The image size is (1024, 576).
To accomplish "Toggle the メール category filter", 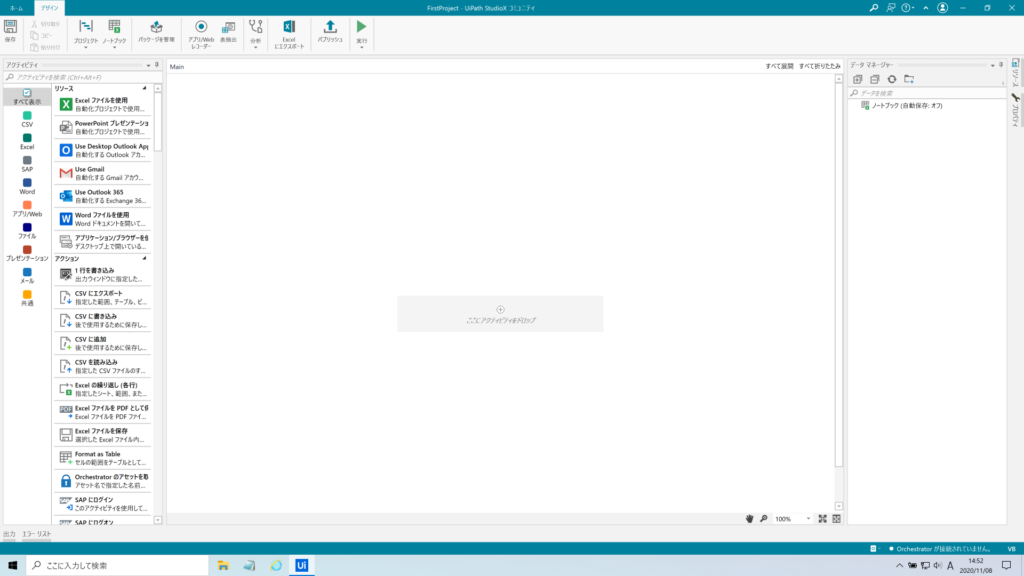I will click(x=27, y=276).
